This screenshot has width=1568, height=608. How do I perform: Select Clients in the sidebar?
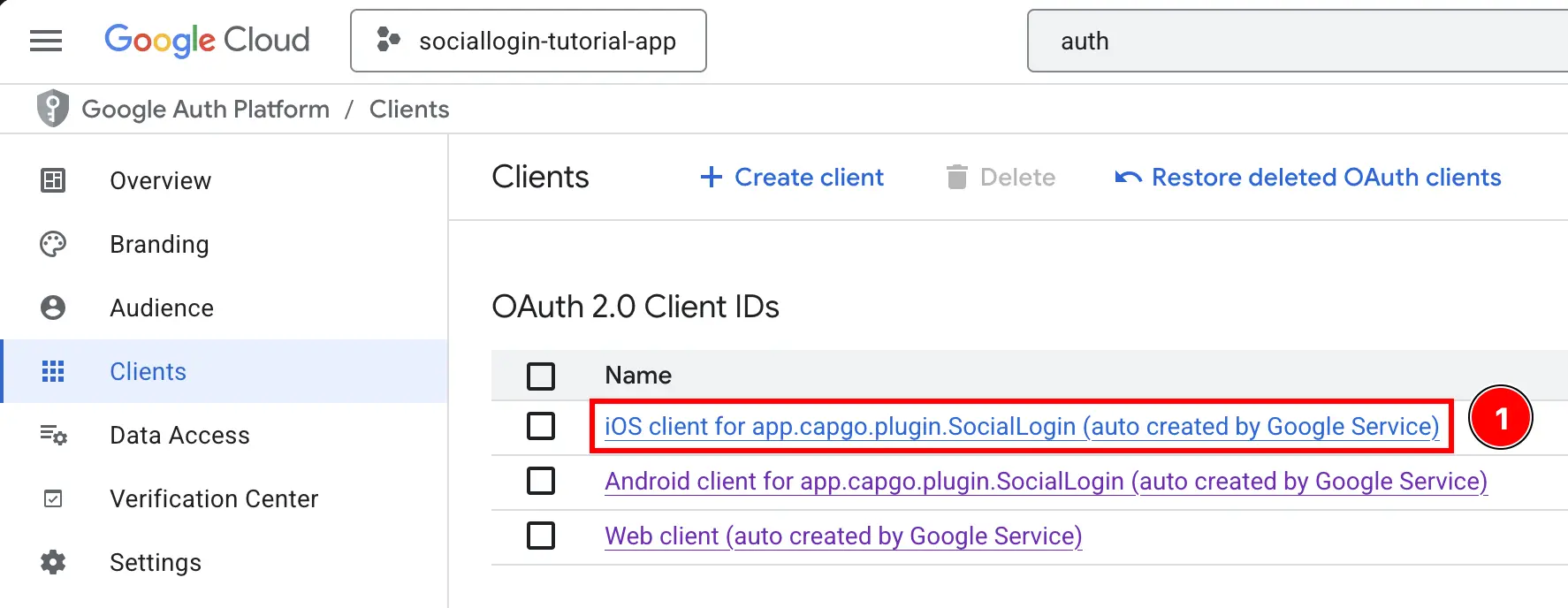click(148, 371)
